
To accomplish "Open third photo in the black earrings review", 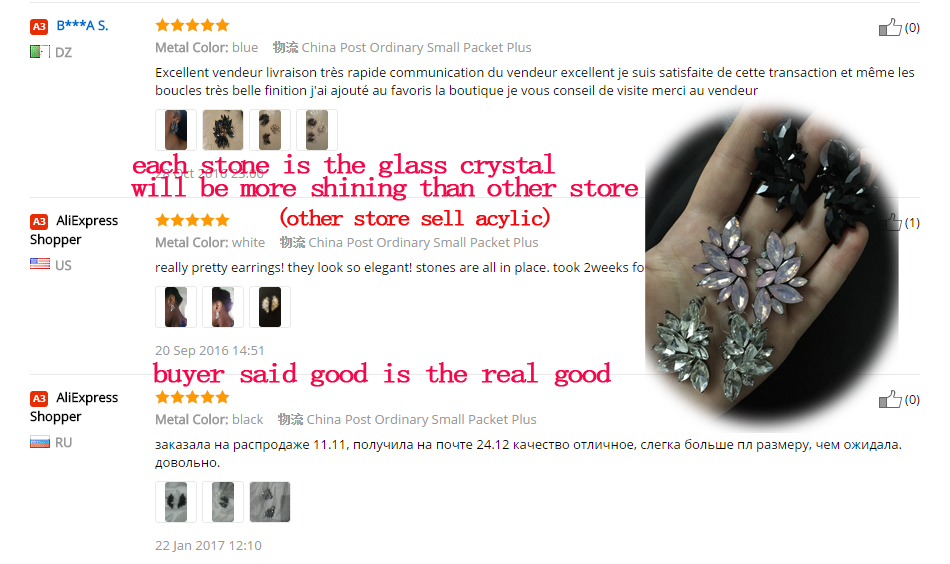I will 270,502.
